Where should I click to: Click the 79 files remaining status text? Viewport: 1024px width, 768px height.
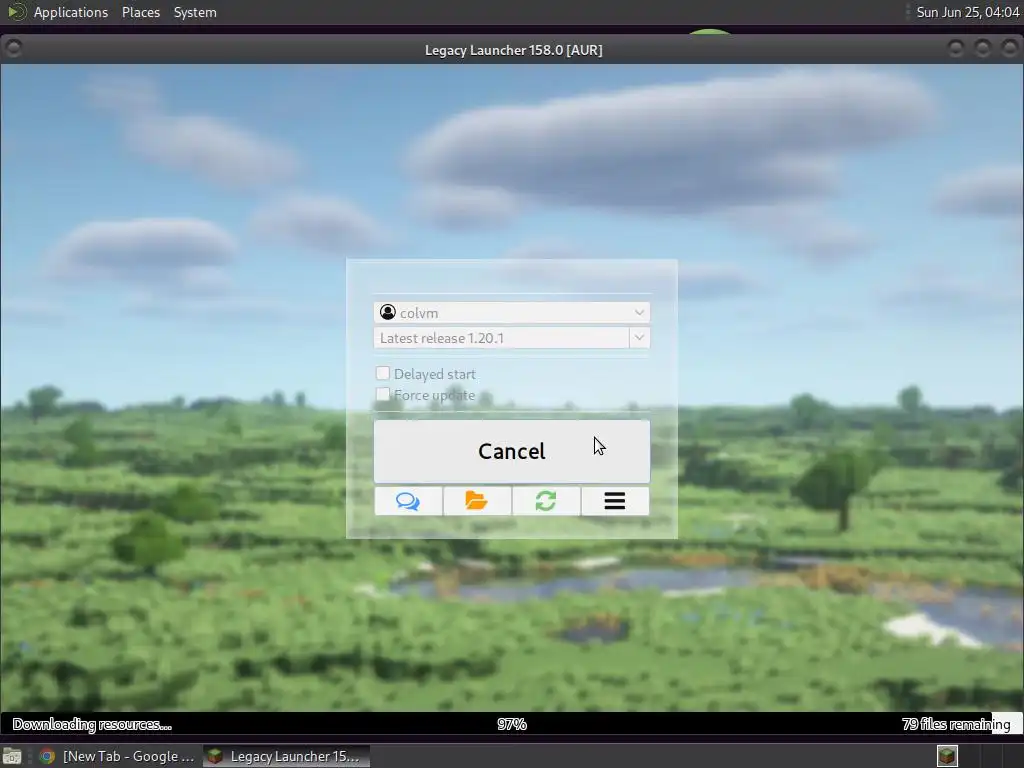coord(956,724)
